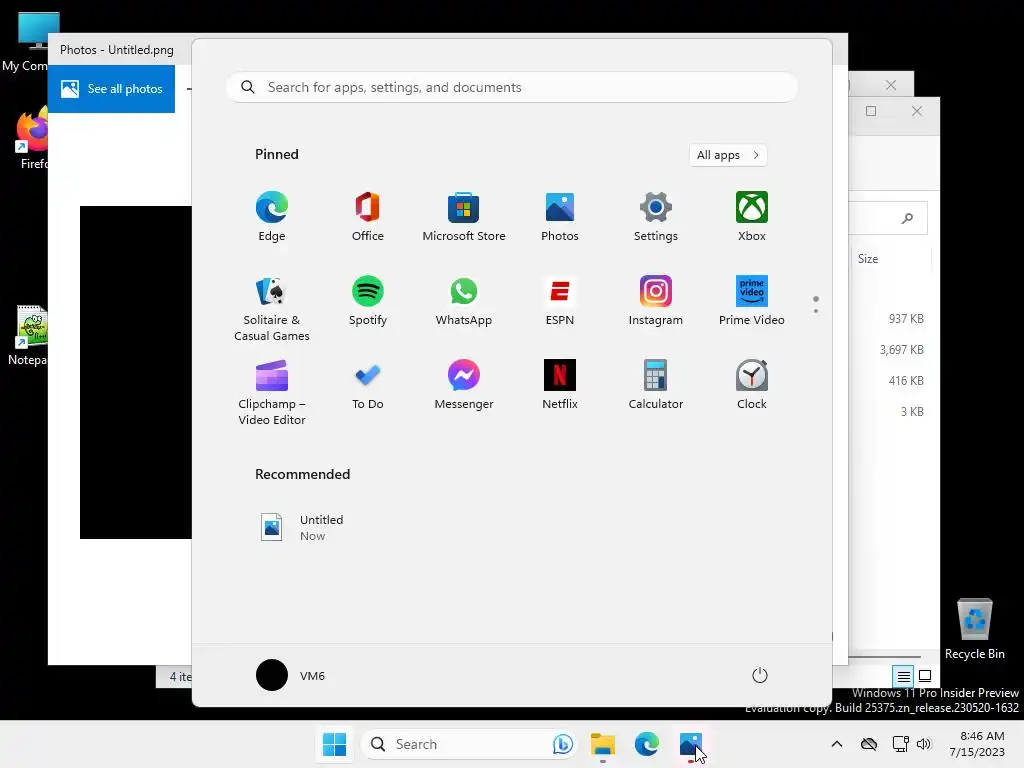This screenshot has width=1024, height=768.
Task: Open the Calculator app
Action: [x=656, y=385]
